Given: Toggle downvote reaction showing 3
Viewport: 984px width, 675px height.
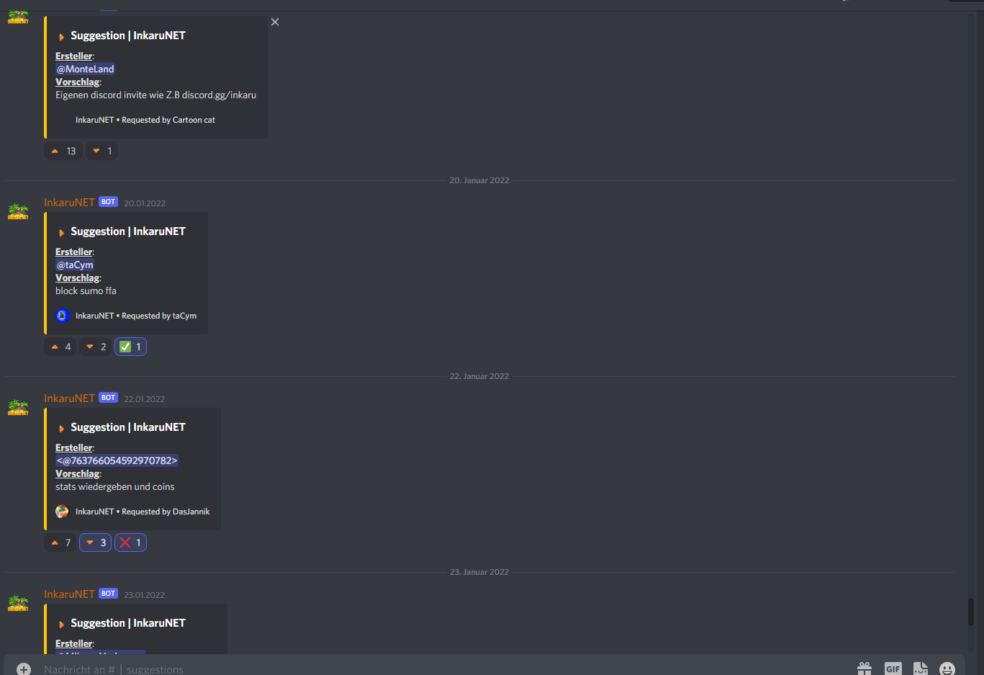Looking at the screenshot, I should click(95, 542).
